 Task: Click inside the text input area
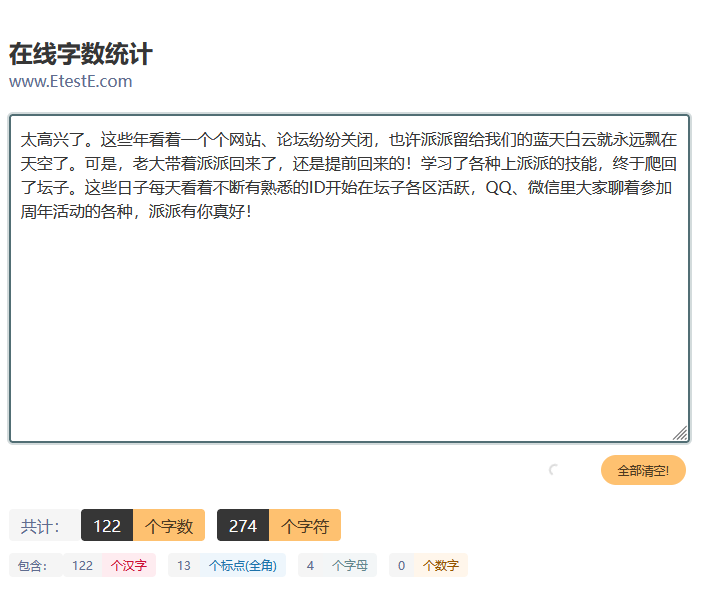coord(349,278)
